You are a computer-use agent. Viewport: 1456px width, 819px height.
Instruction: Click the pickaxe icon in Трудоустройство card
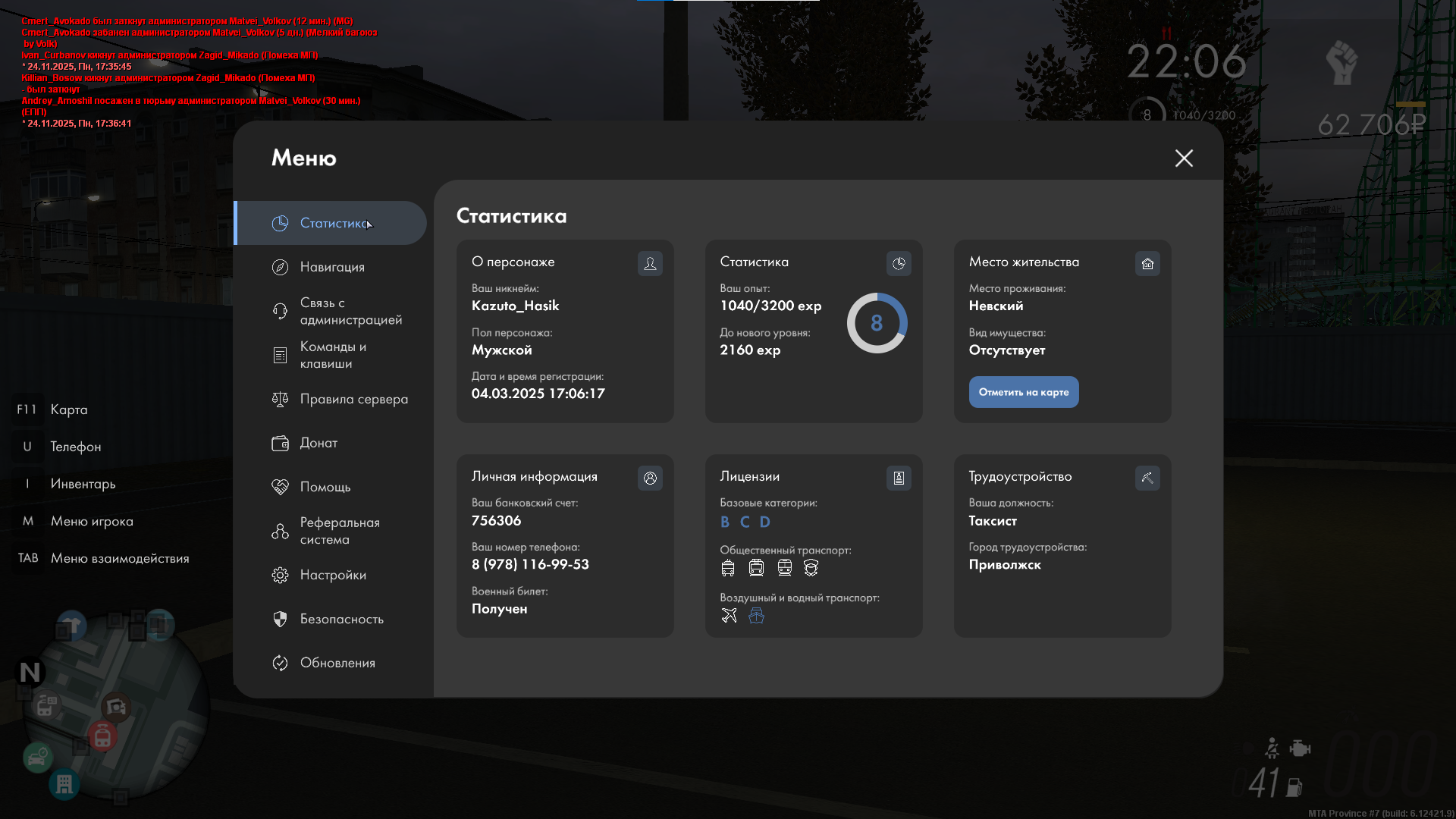tap(1147, 478)
